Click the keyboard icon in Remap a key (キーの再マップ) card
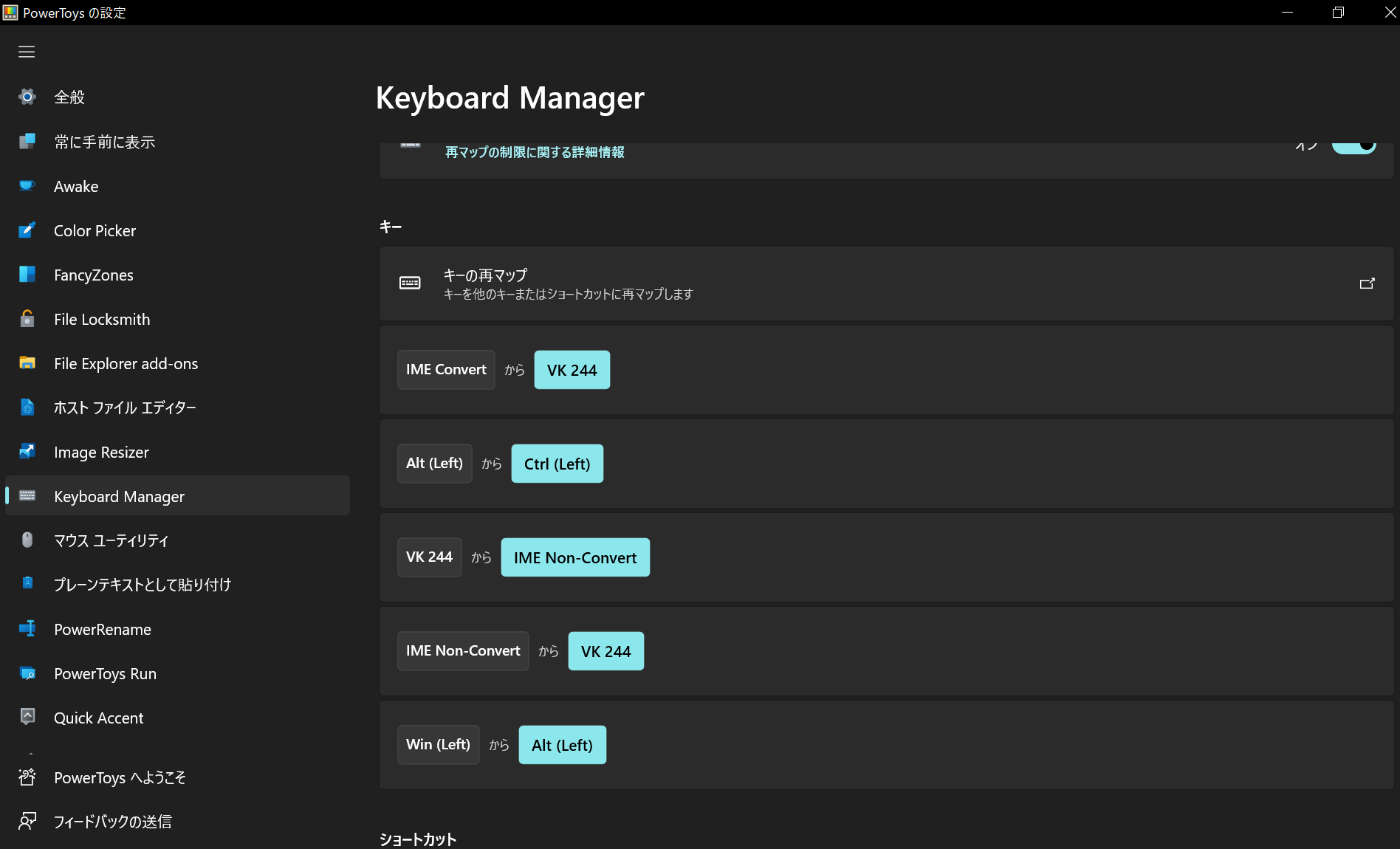1400x849 pixels. (x=410, y=283)
